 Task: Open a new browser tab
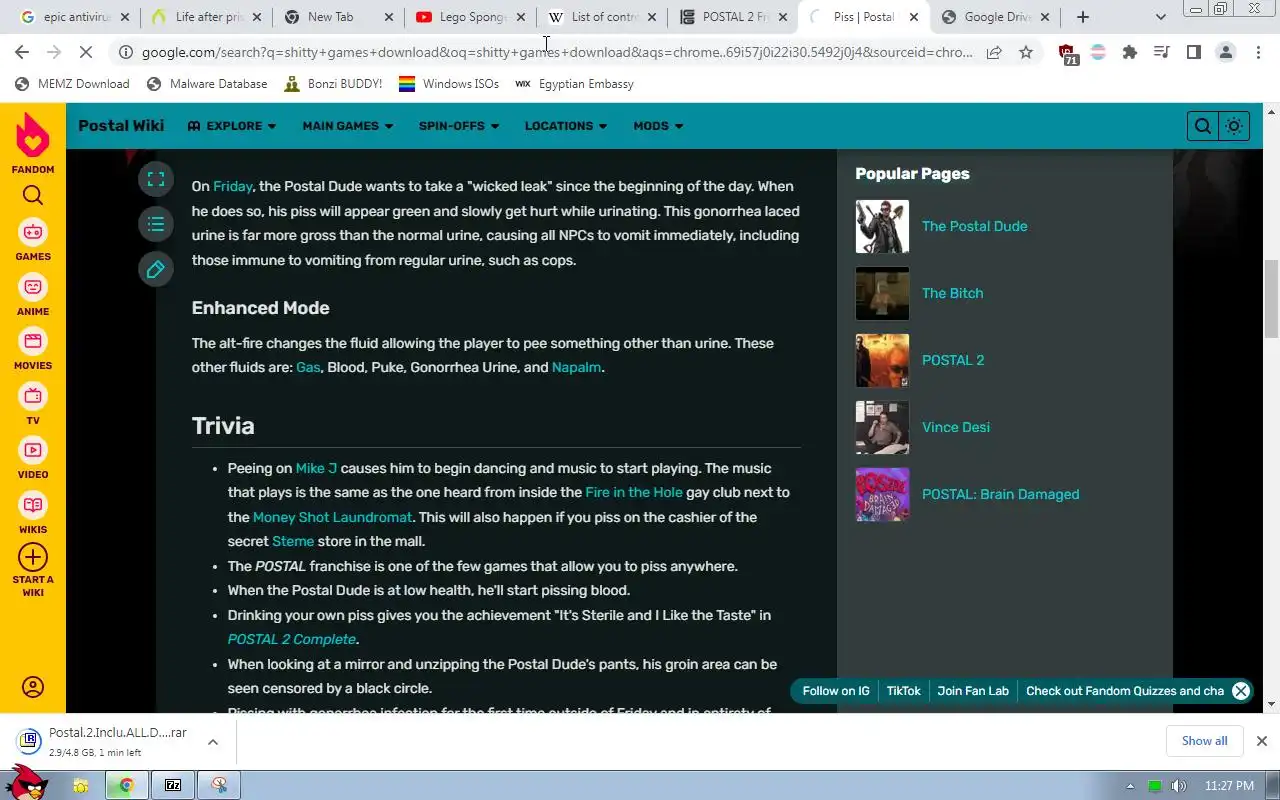(1083, 17)
